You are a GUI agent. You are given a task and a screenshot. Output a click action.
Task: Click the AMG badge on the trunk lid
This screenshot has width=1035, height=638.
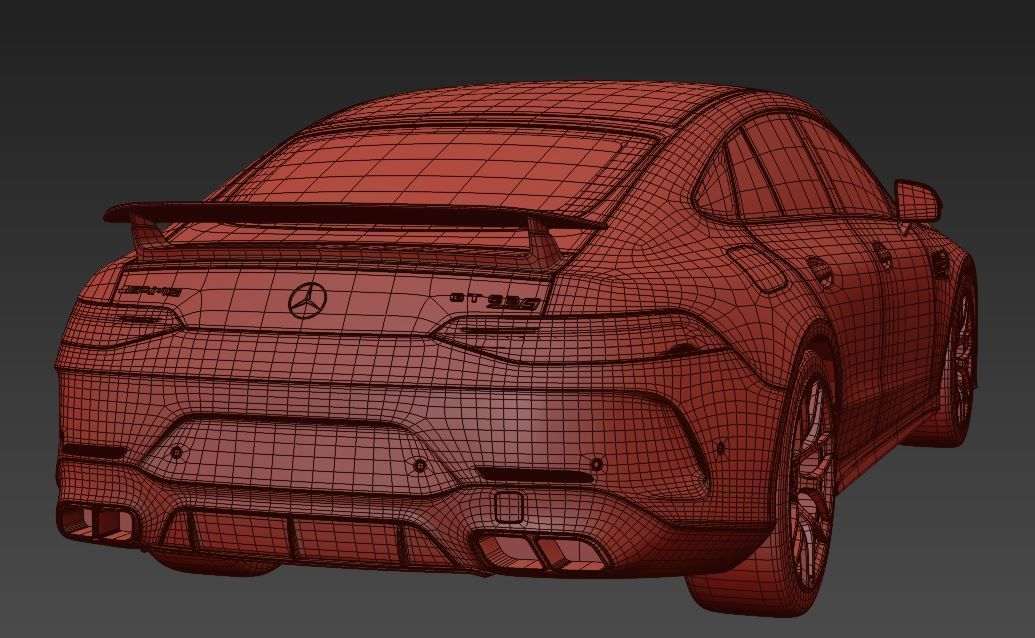[151, 291]
